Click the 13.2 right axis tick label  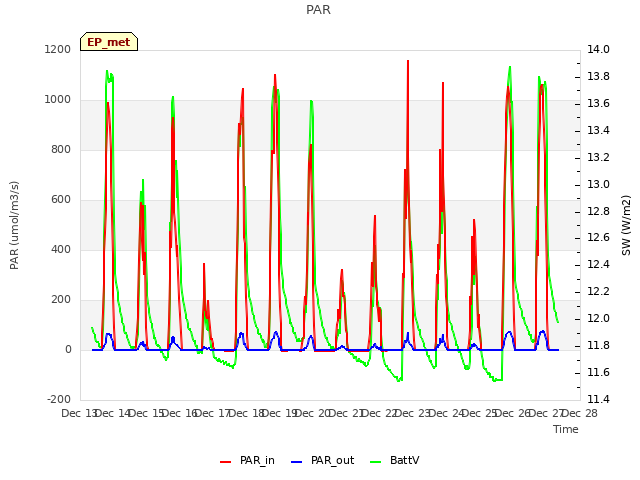pyautogui.click(x=598, y=157)
